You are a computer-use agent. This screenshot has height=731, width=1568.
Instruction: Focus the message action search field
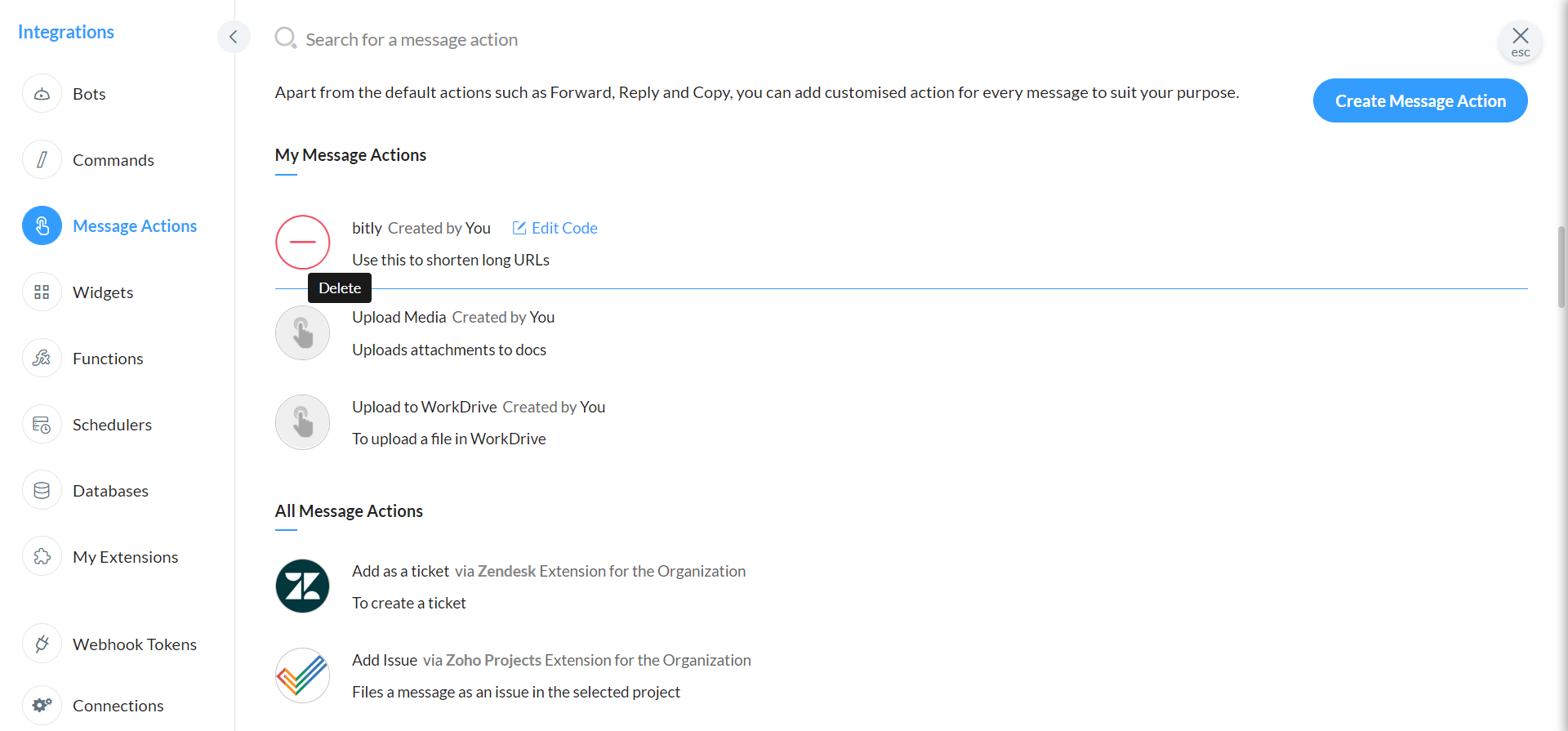[x=412, y=39]
